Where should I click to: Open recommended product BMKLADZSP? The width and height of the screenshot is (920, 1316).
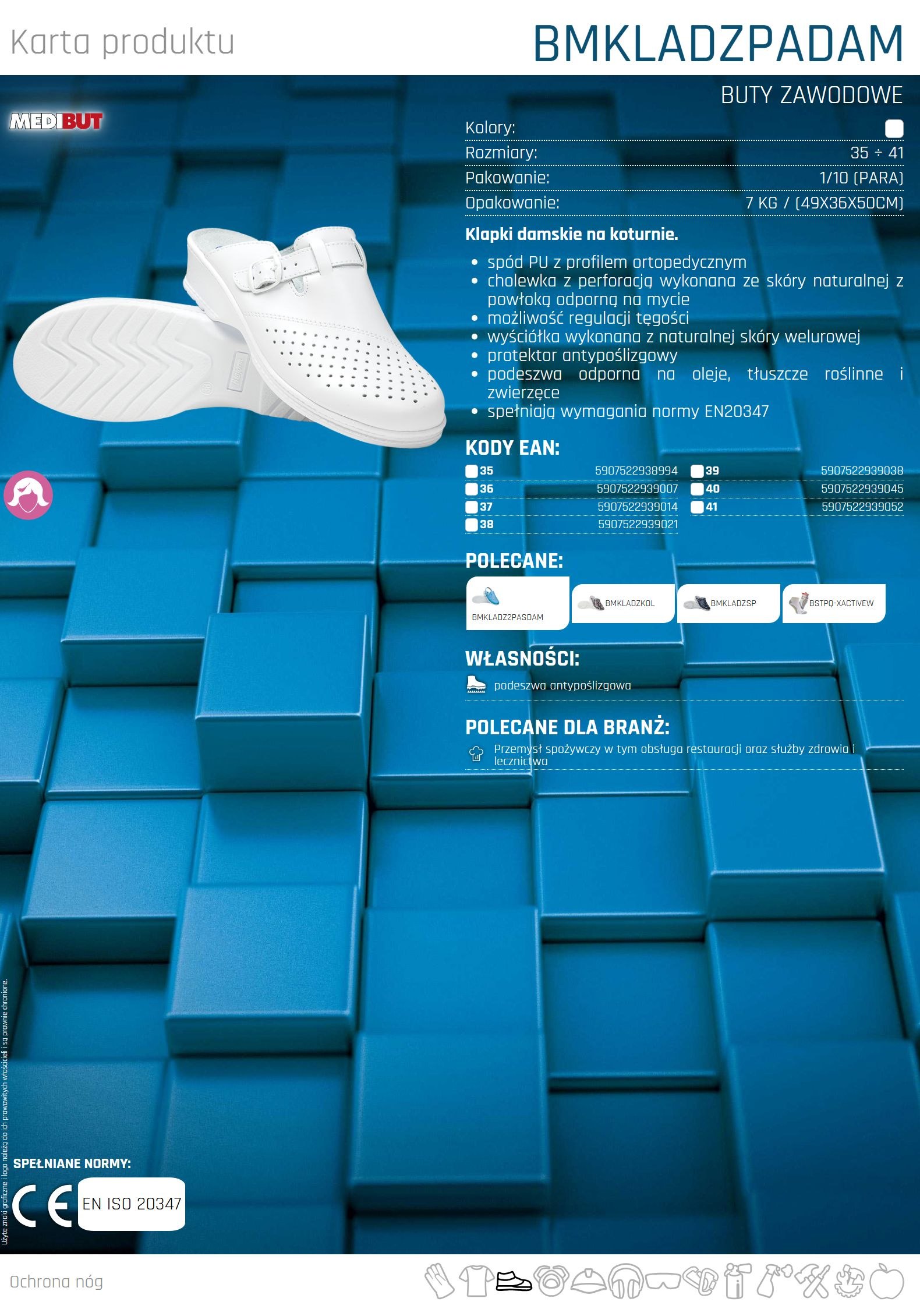pos(728,603)
